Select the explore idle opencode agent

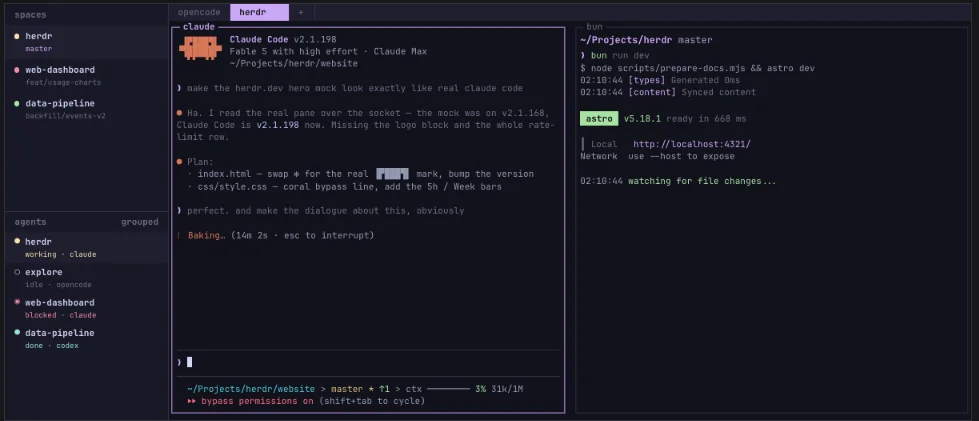87,278
